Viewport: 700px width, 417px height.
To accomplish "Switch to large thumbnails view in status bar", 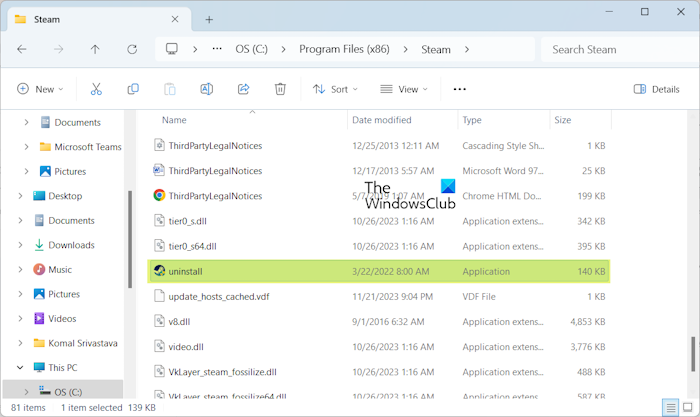I will [x=688, y=407].
